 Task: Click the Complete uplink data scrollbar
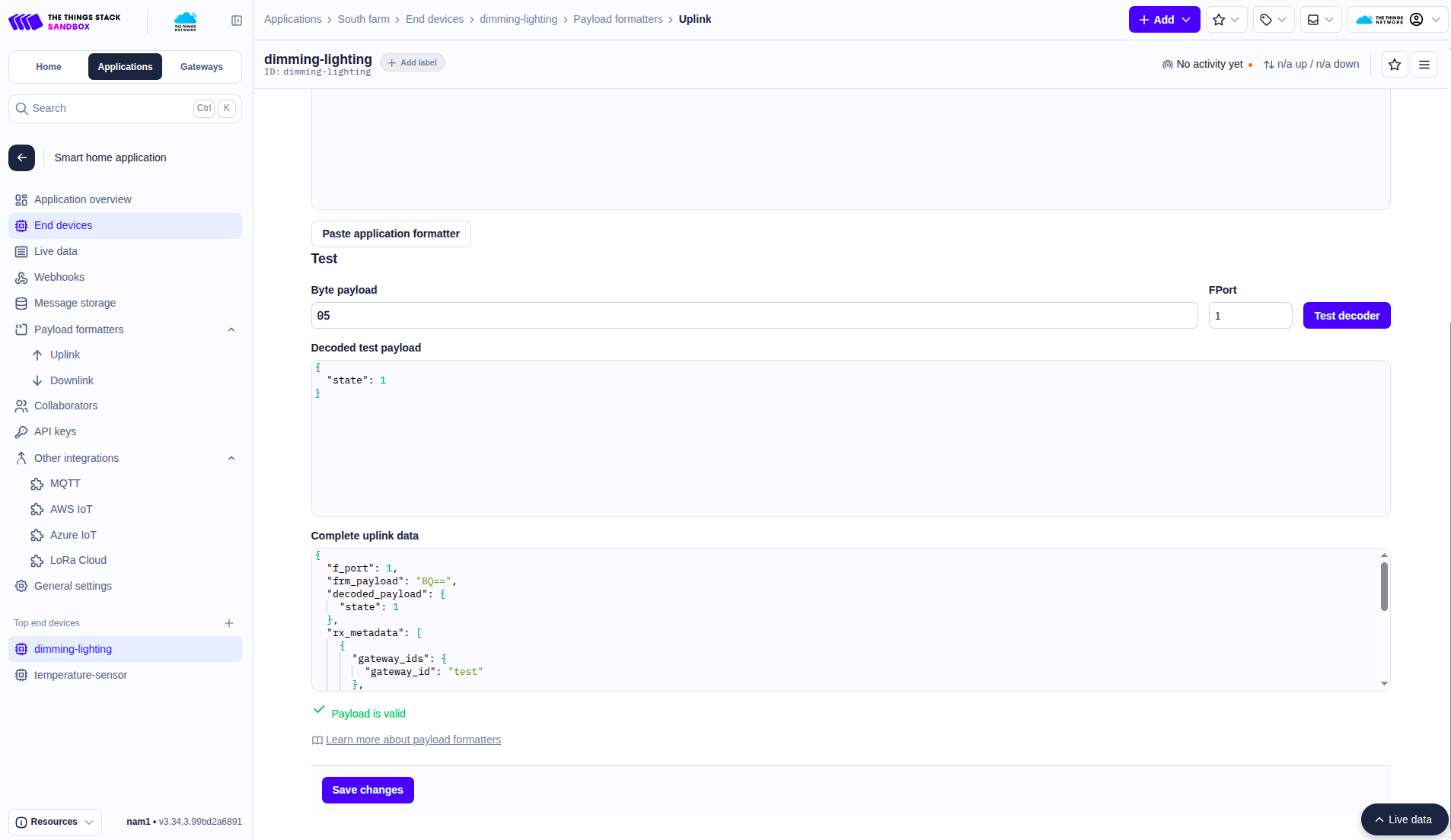(1384, 586)
